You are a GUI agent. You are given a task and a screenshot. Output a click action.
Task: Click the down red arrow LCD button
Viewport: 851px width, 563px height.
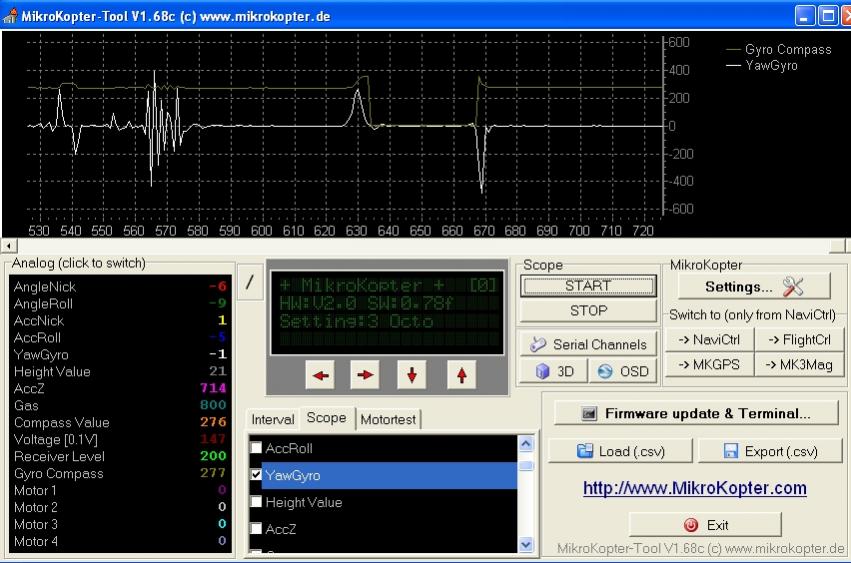[x=411, y=375]
